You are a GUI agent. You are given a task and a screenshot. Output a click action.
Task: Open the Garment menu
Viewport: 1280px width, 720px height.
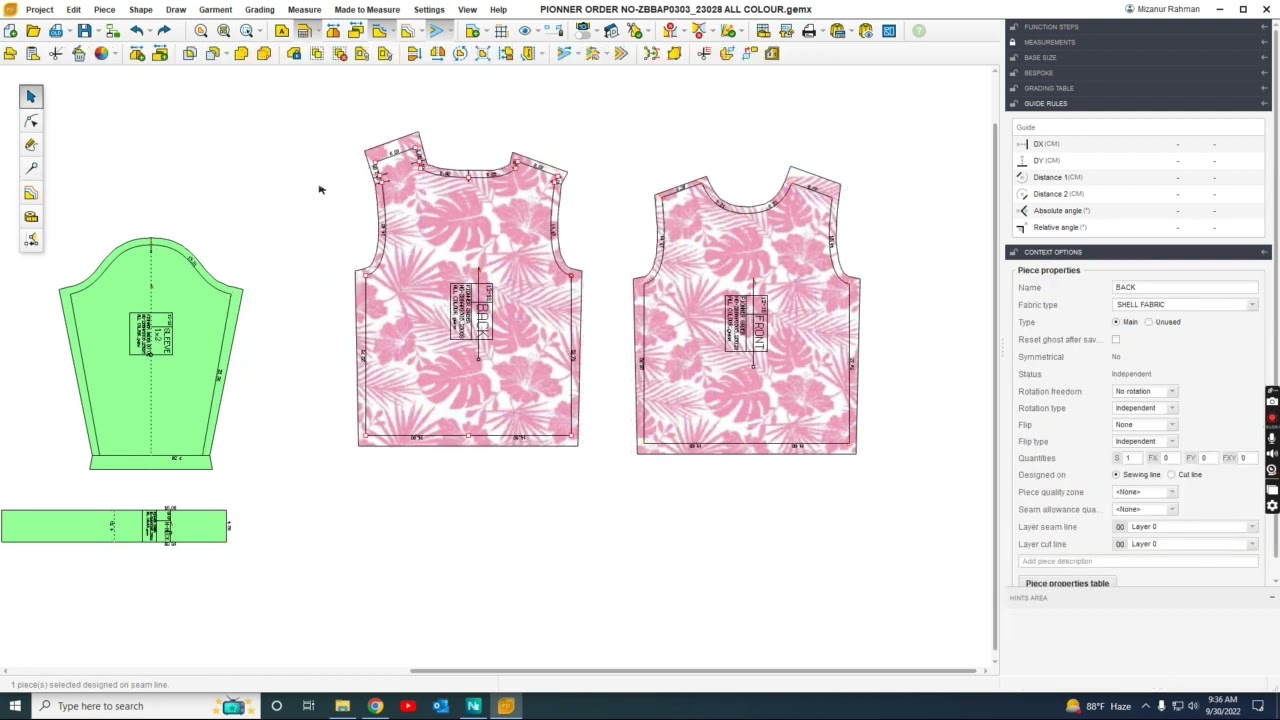[215, 9]
